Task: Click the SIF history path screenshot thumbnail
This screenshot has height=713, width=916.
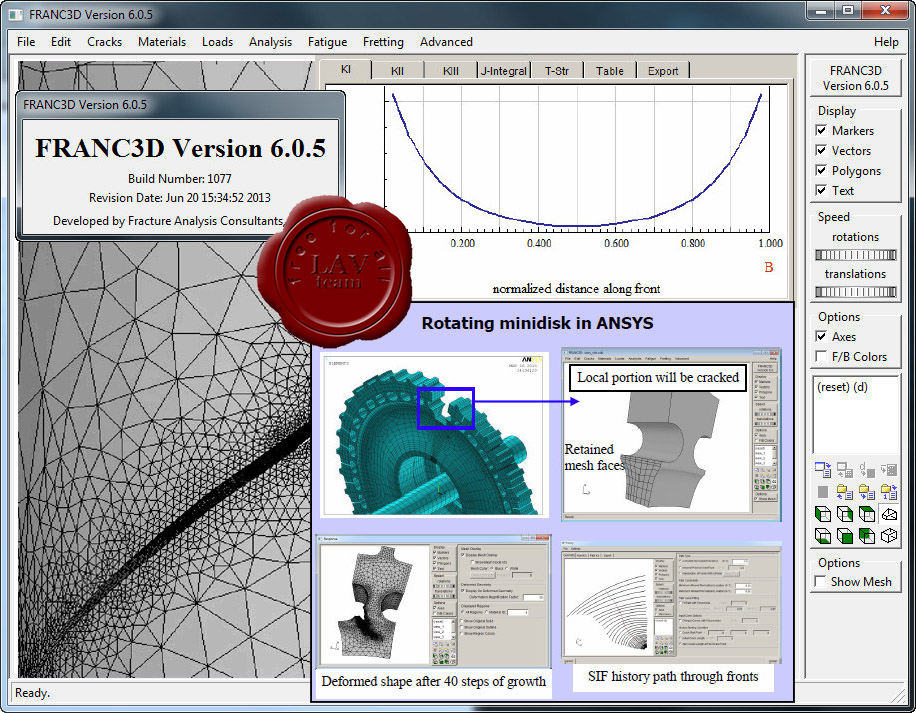Action: click(x=671, y=601)
